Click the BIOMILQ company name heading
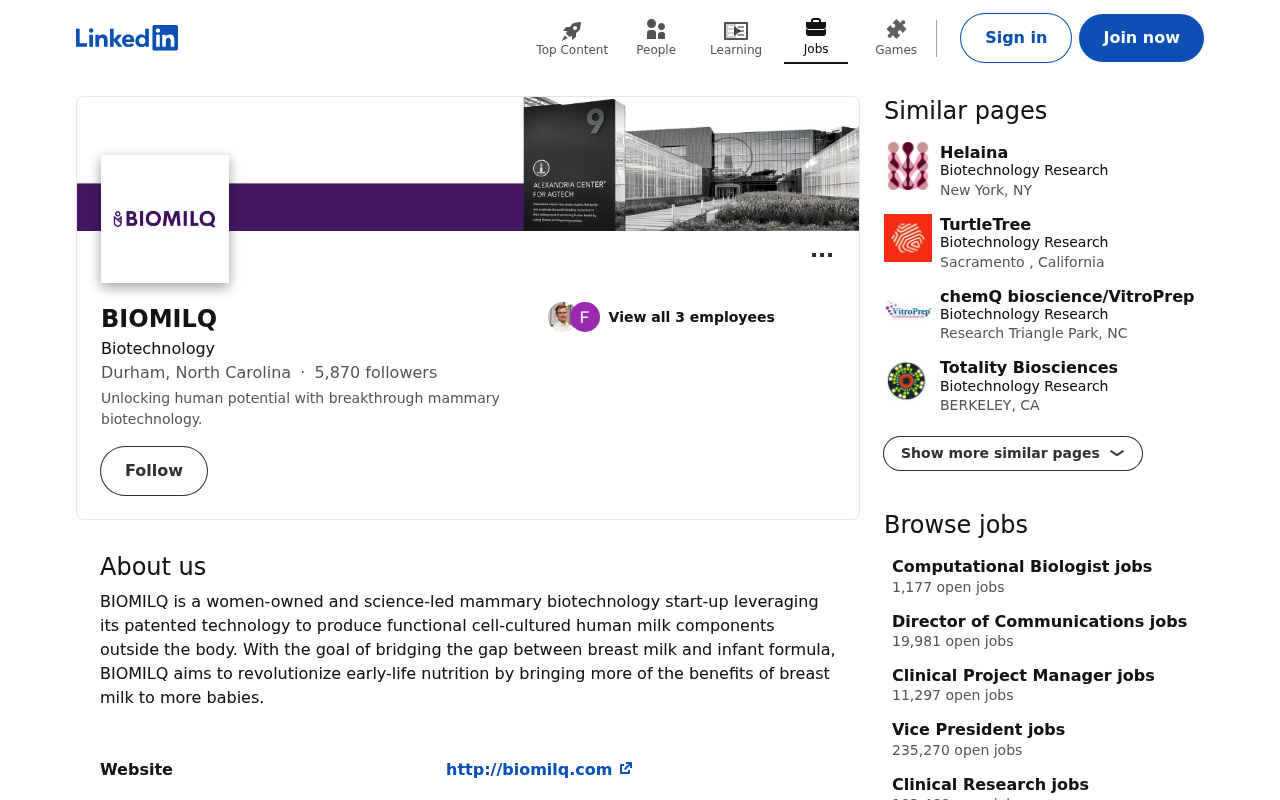 [159, 319]
